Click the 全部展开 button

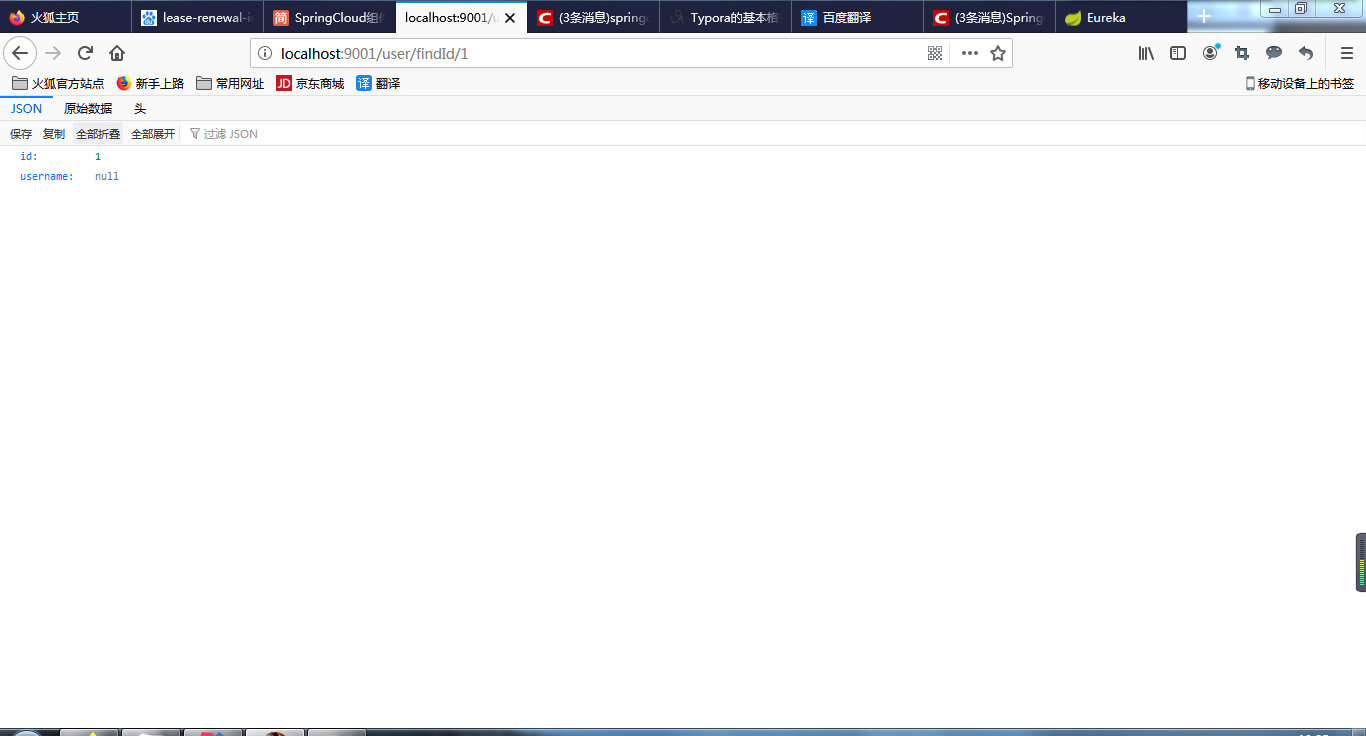pos(153,134)
